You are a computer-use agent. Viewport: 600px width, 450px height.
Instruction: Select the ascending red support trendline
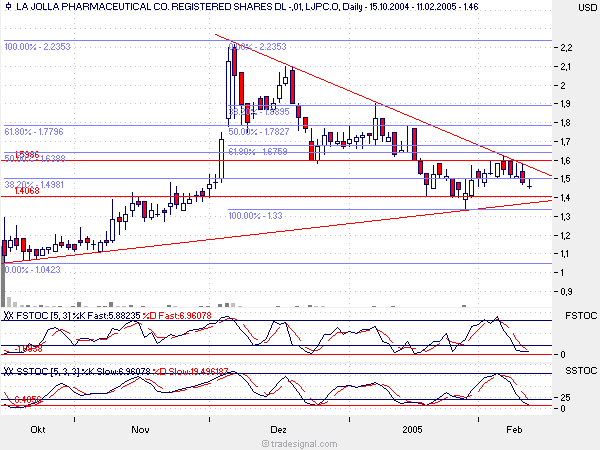point(277,232)
